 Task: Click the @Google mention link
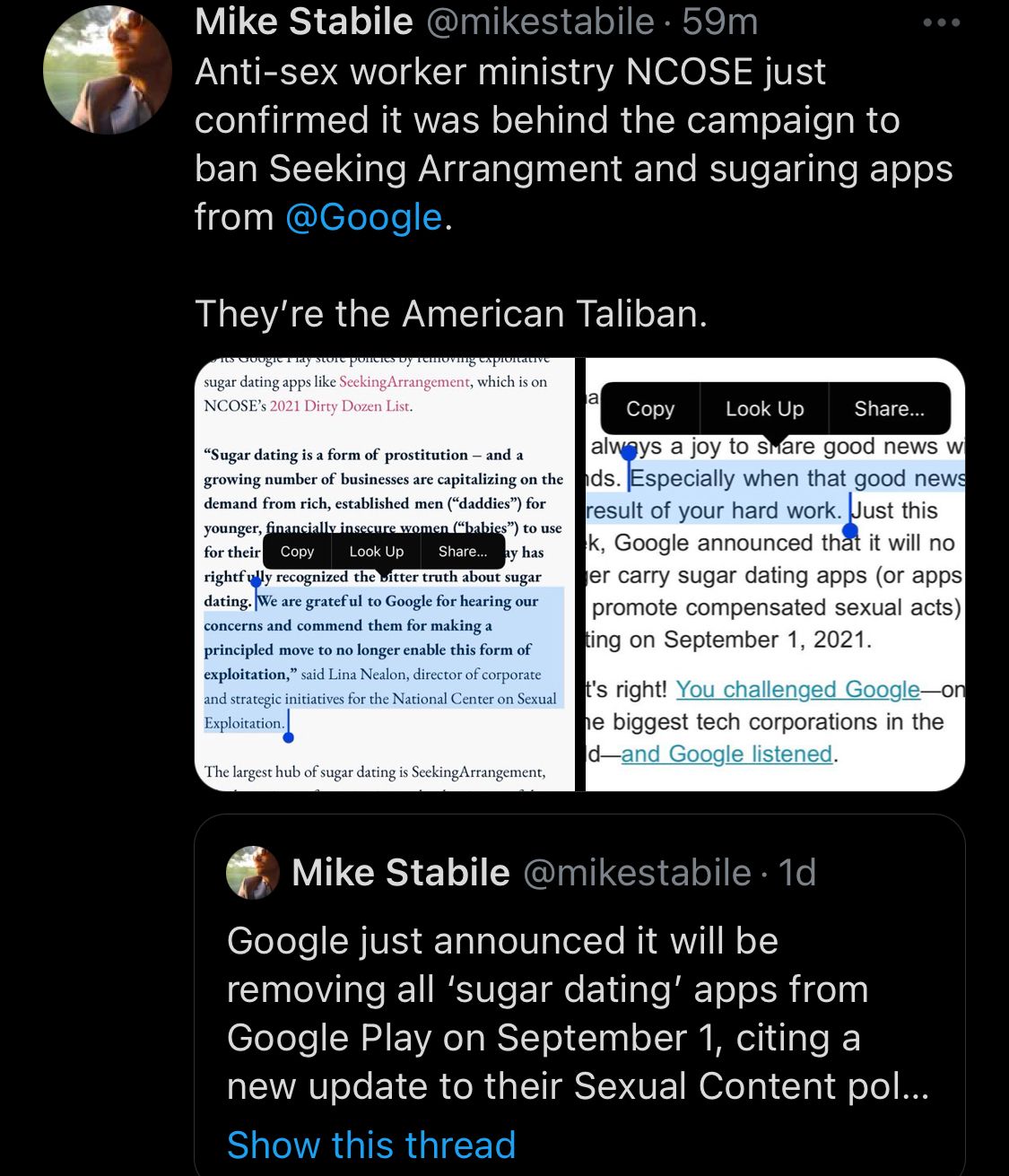[363, 217]
